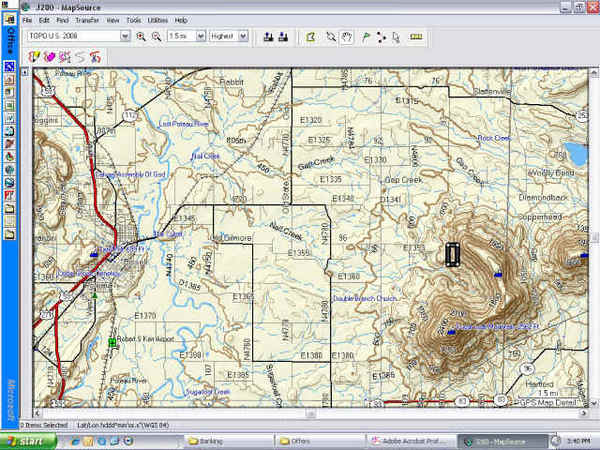Click the Double Branch Church label

(365, 298)
